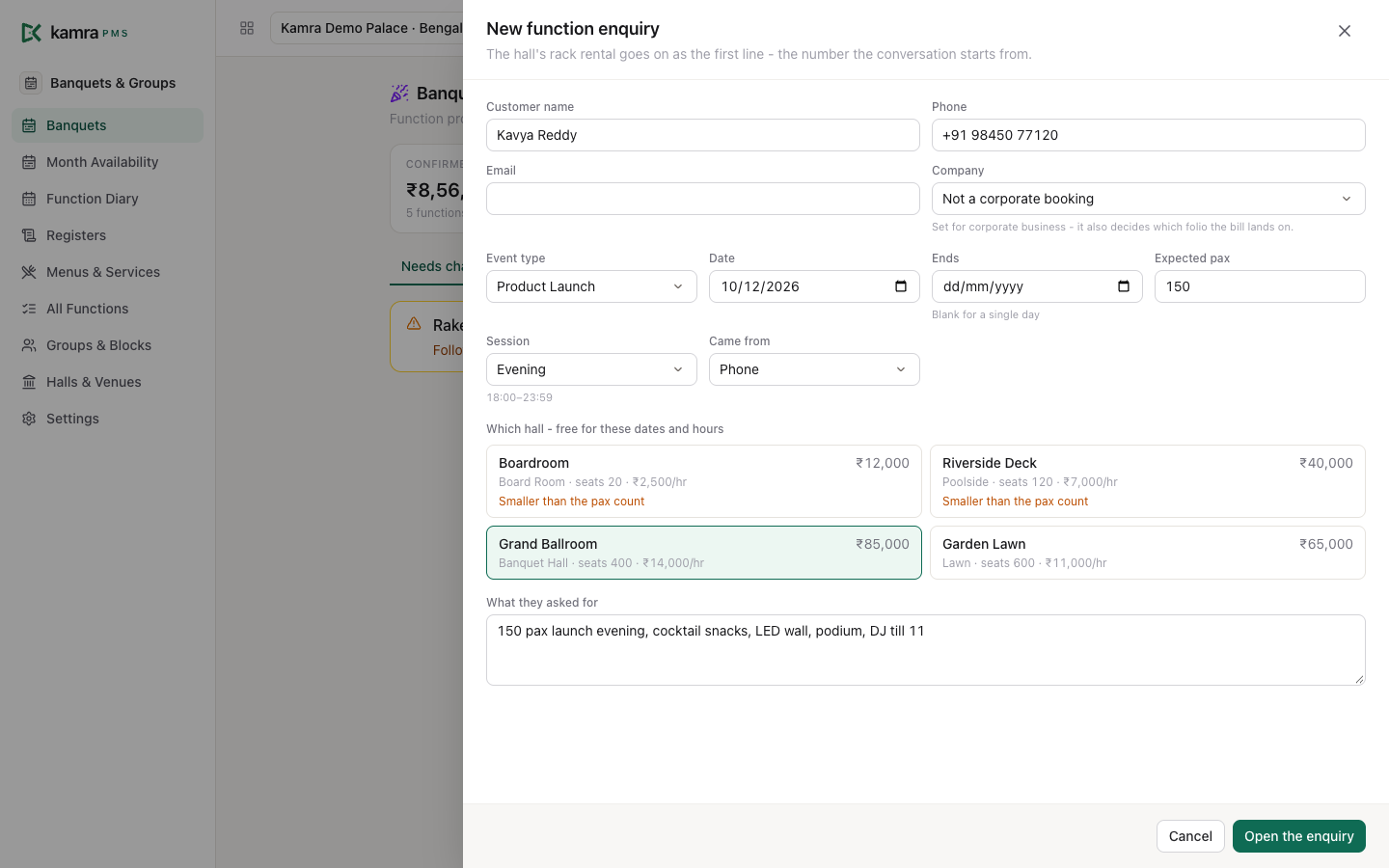Click the Ends date input
Image resolution: width=1389 pixels, height=868 pixels.
[x=1037, y=286]
